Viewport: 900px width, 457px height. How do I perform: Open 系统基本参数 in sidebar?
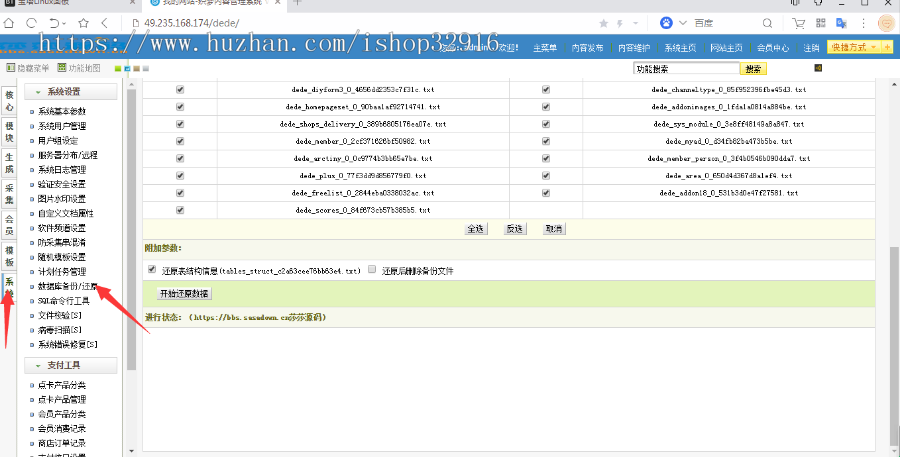pyautogui.click(x=62, y=111)
